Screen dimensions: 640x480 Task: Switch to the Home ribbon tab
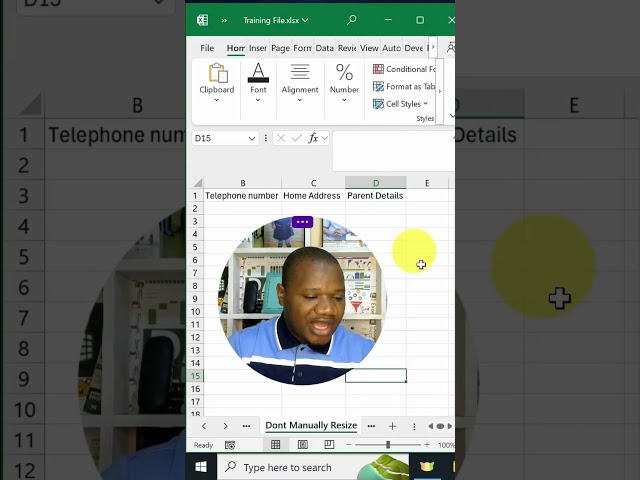coord(236,48)
